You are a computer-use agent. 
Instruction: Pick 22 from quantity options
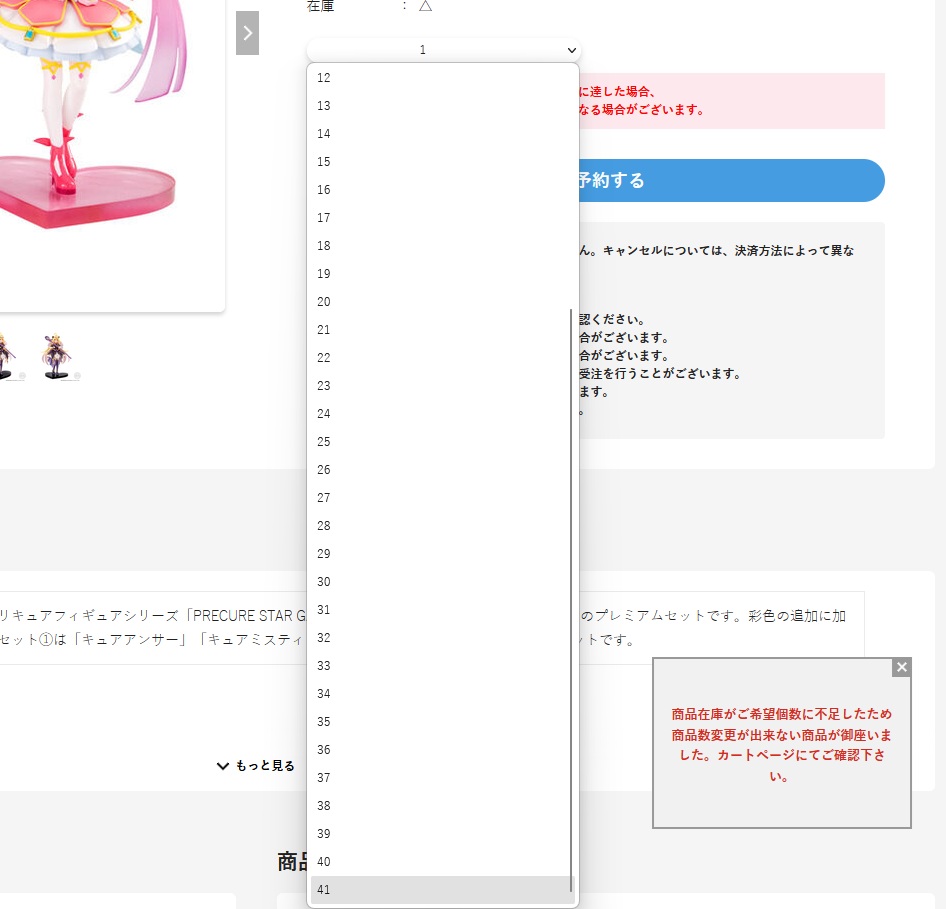tap(443, 358)
